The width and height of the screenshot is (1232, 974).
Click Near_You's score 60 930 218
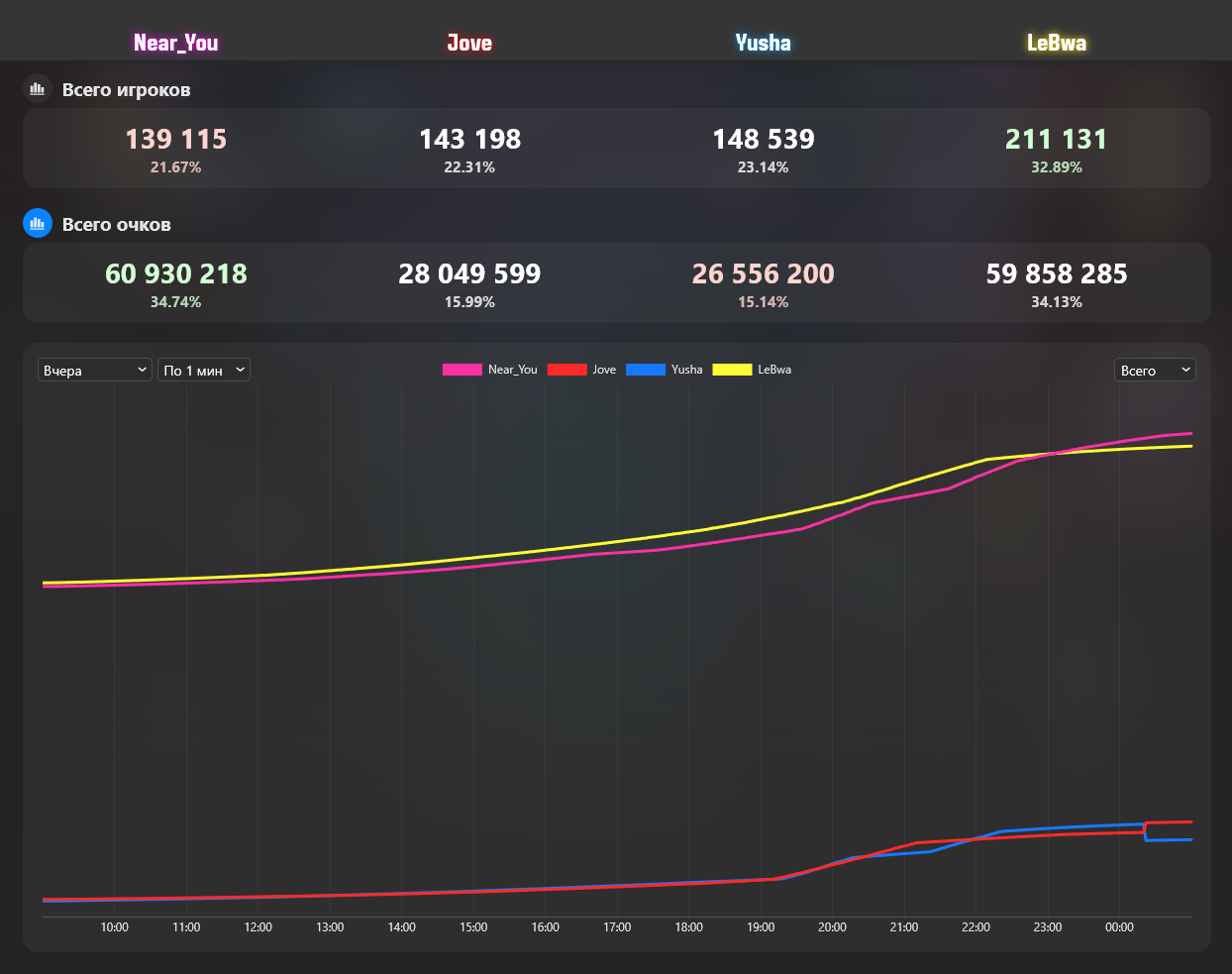tap(176, 273)
